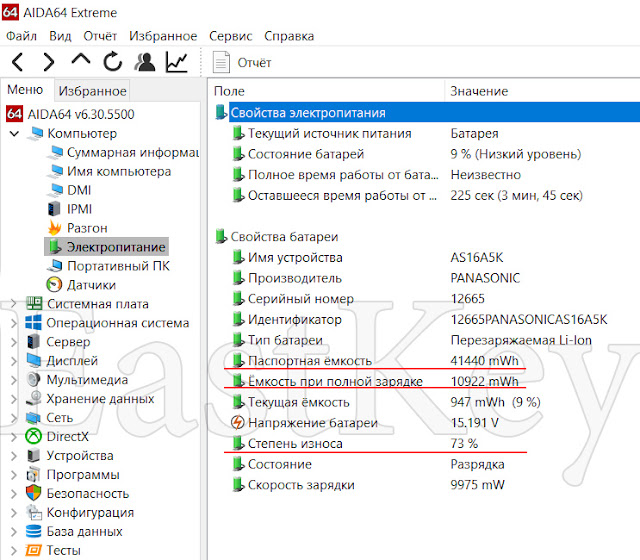Click the Сеть network icon
Screen dimensions: 640x560
tap(33, 417)
